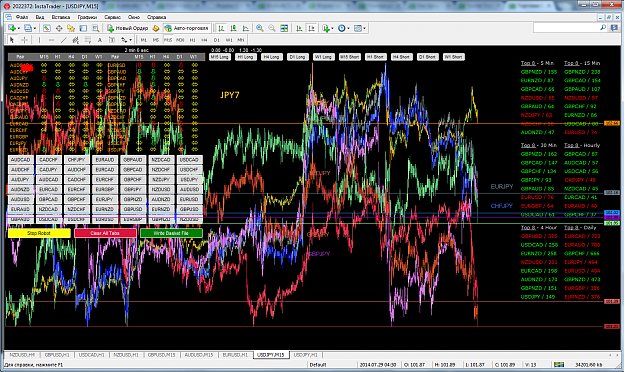Expand the arrows tool dropdown
The image size is (625, 372).
point(130,40)
